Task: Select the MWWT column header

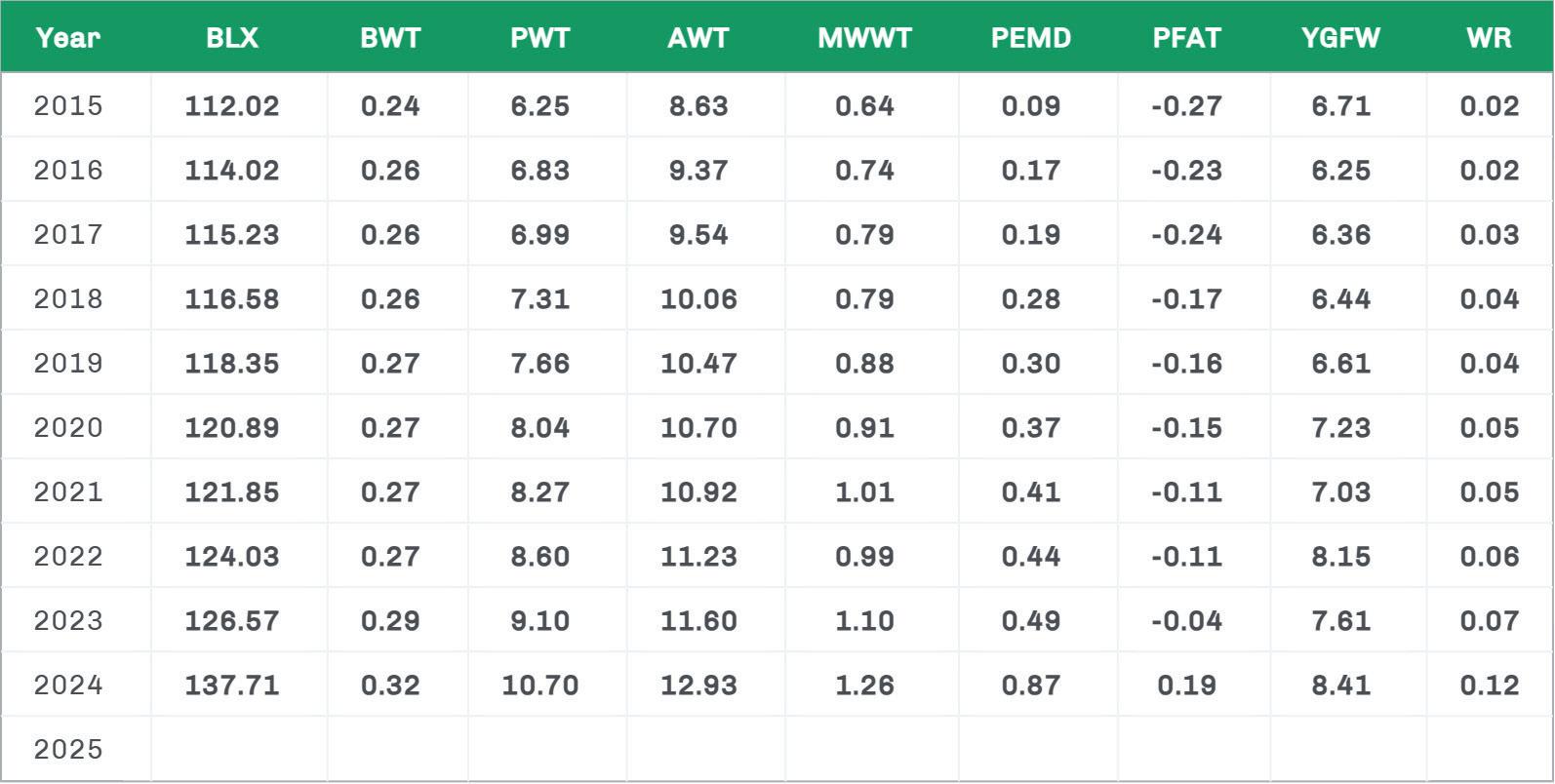Action: tap(864, 38)
